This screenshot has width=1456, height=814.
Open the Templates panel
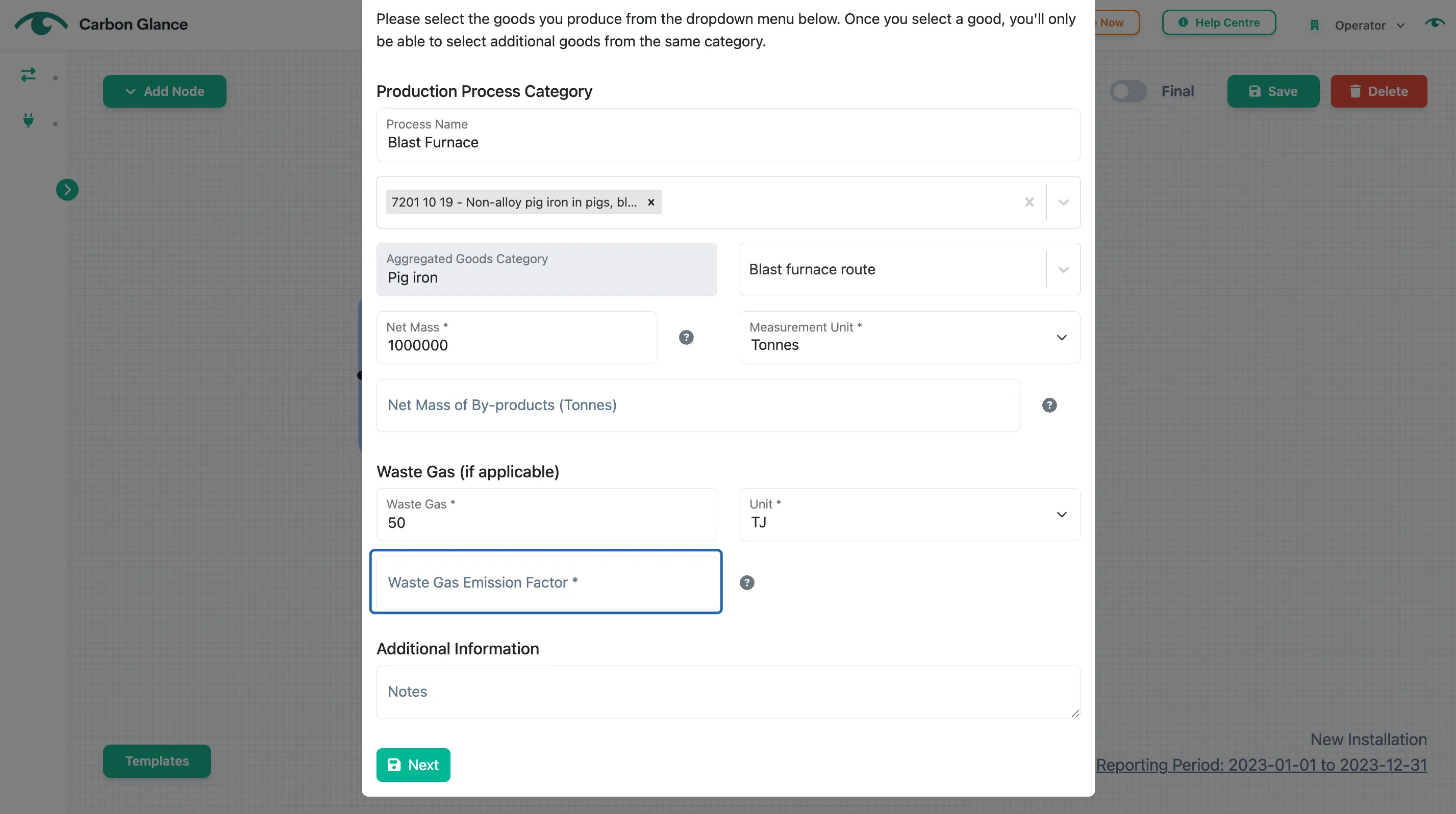(157, 761)
